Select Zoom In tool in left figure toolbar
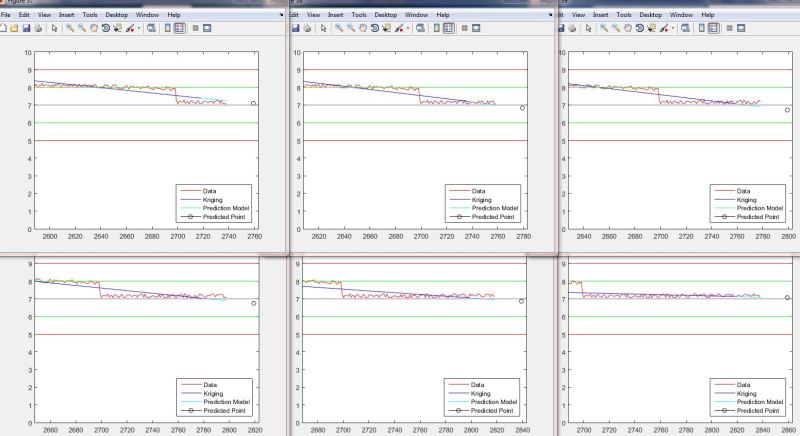This screenshot has width=800, height=436. click(x=70, y=28)
